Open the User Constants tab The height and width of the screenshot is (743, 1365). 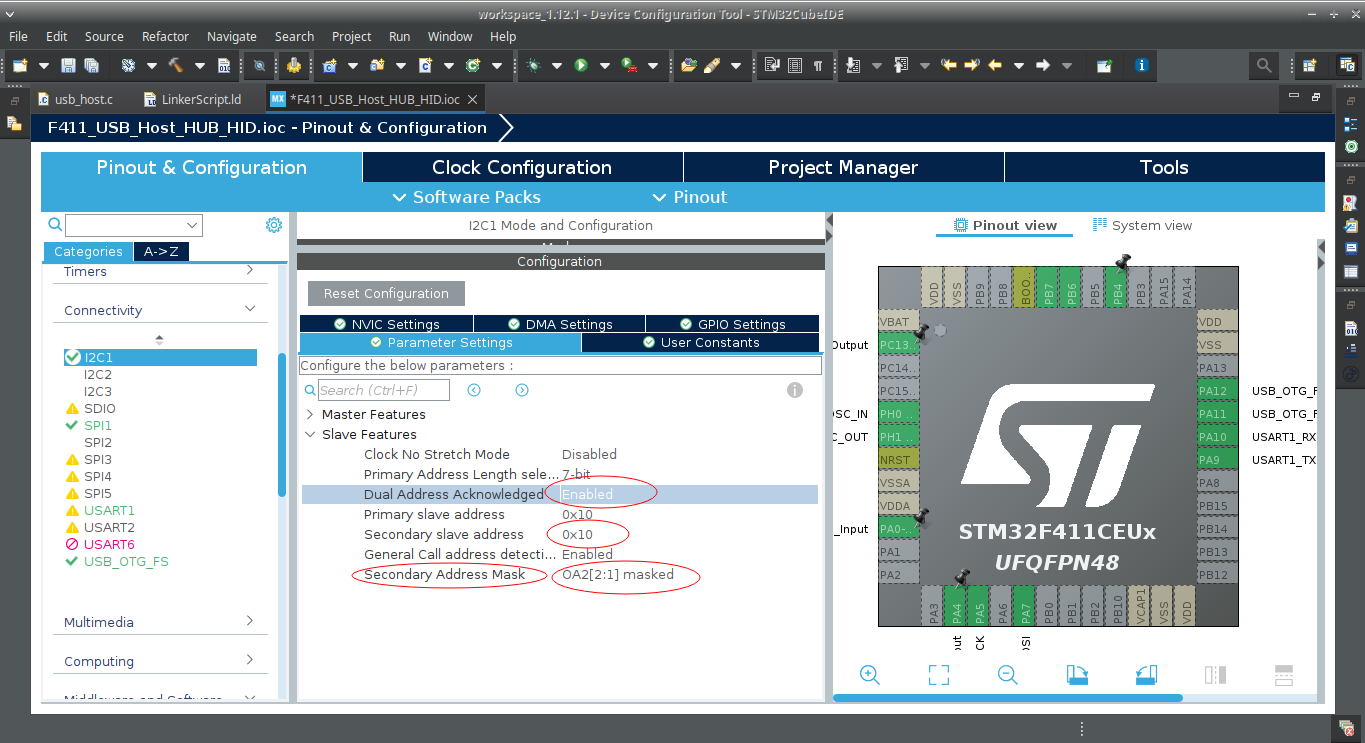click(x=700, y=342)
